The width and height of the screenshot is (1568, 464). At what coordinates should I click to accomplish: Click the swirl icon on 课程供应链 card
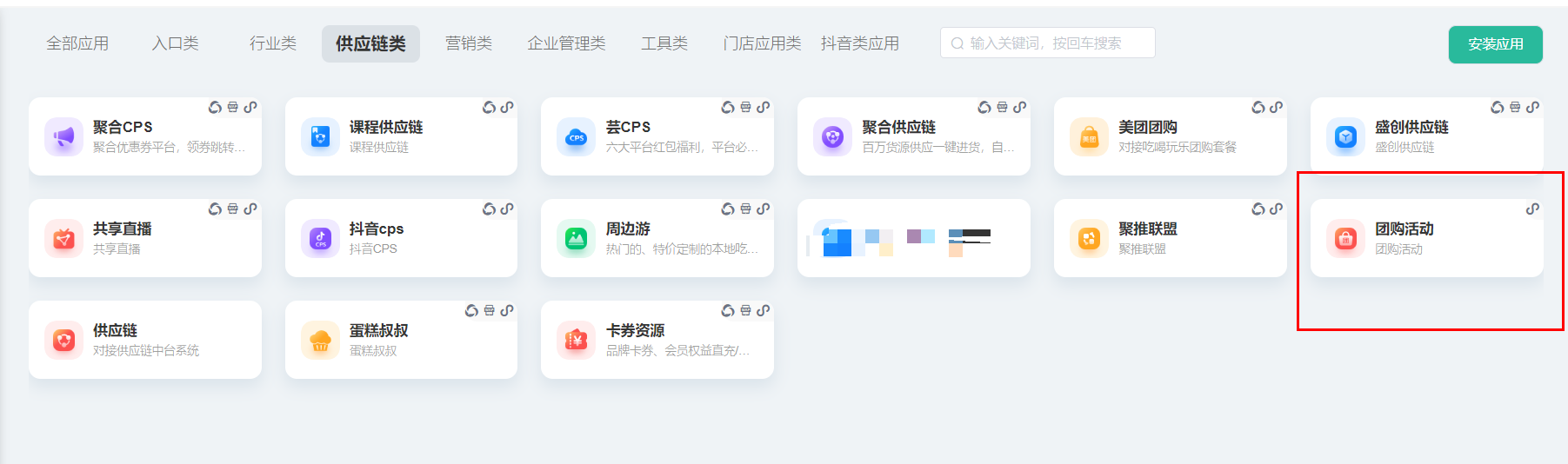490,108
